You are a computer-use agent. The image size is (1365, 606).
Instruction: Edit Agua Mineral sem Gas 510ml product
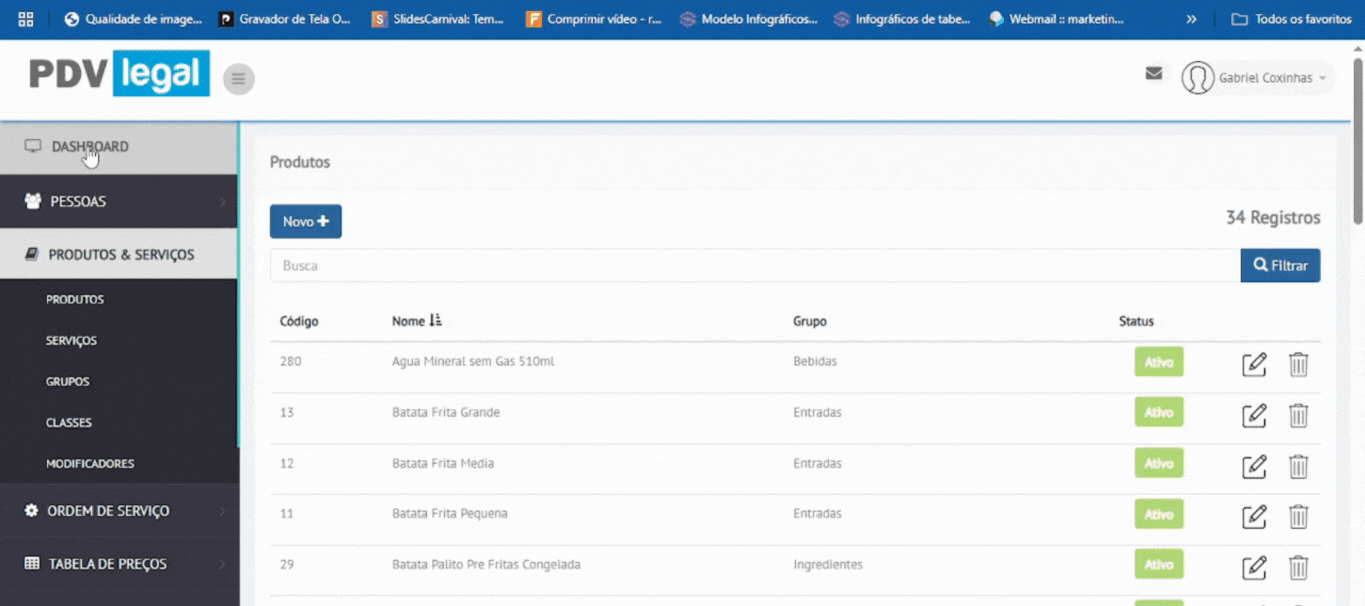[1254, 364]
